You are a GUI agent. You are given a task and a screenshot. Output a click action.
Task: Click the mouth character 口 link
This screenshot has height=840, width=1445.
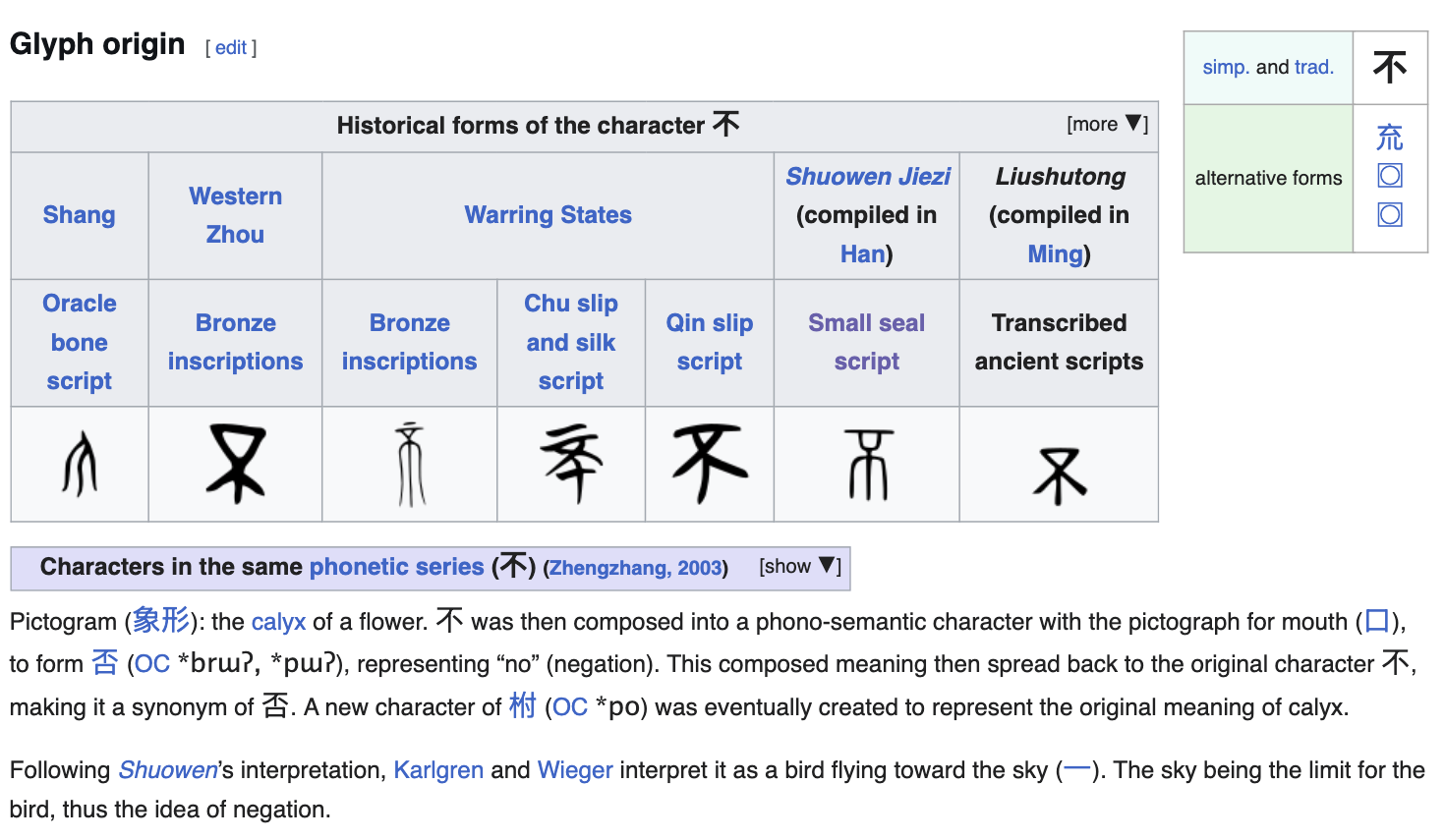[1377, 621]
